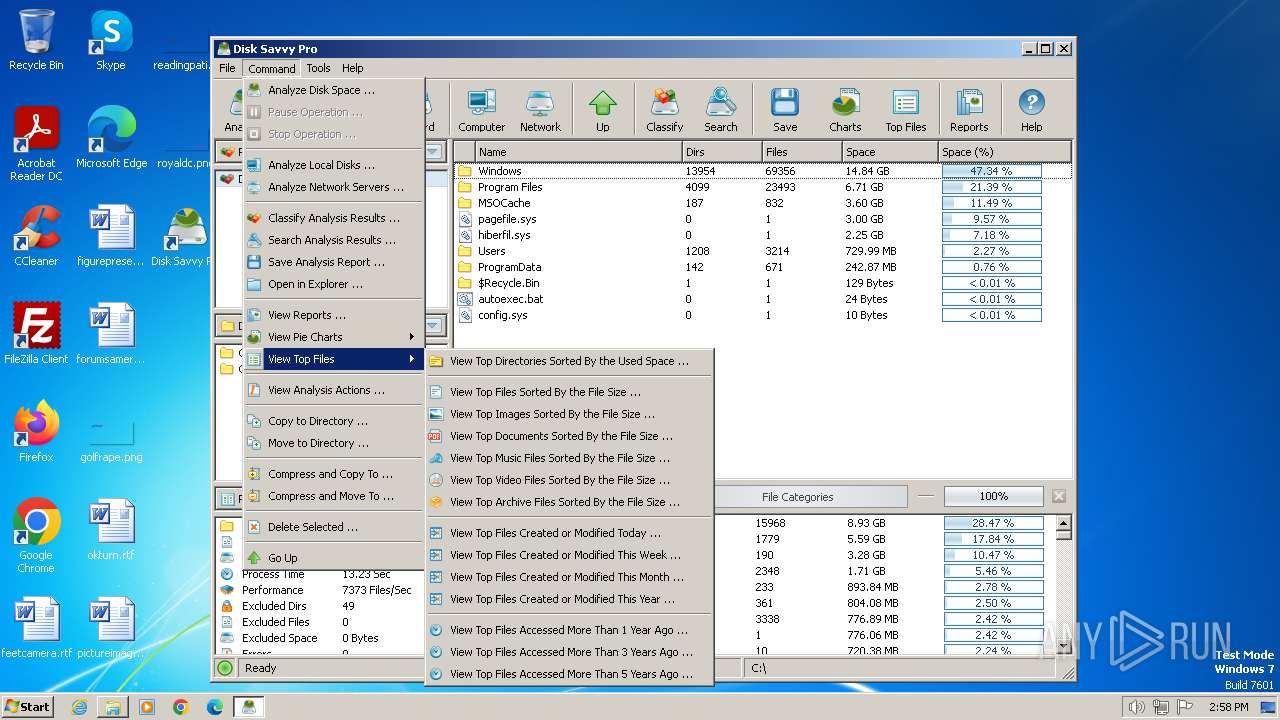Select View Top Images Sorted By File Size
Viewport: 1280px width, 720px height.
[569, 414]
